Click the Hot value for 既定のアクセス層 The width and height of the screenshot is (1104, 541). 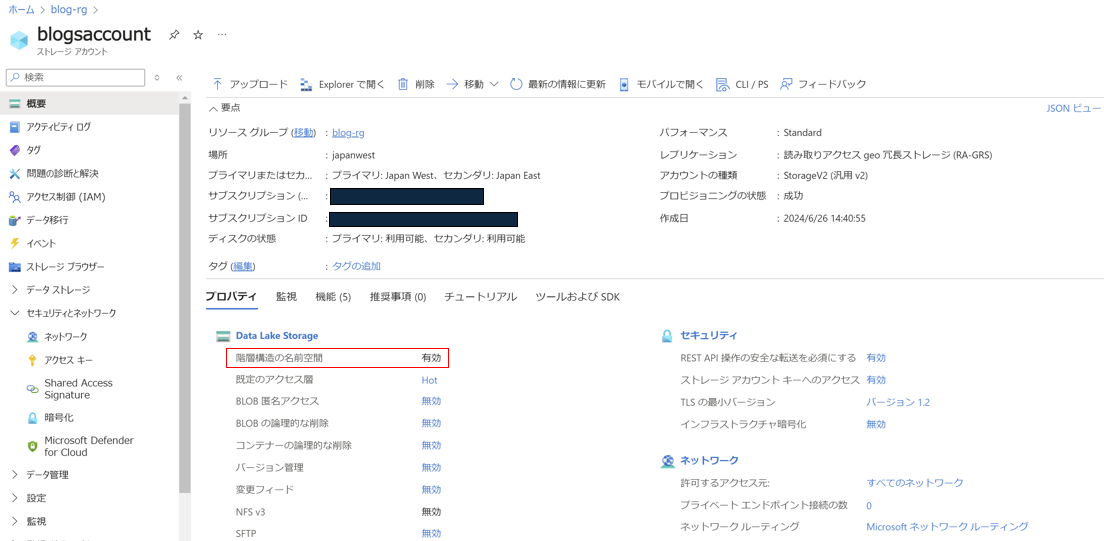(x=429, y=380)
